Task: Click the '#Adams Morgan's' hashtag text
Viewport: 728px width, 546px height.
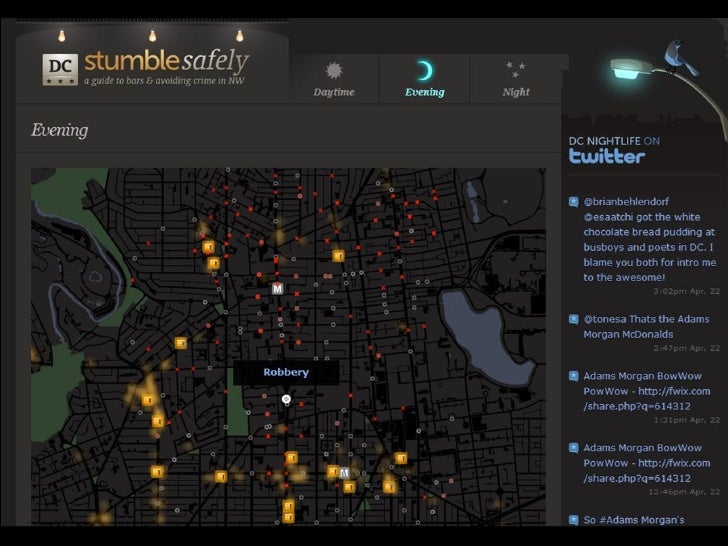Action: (x=642, y=520)
